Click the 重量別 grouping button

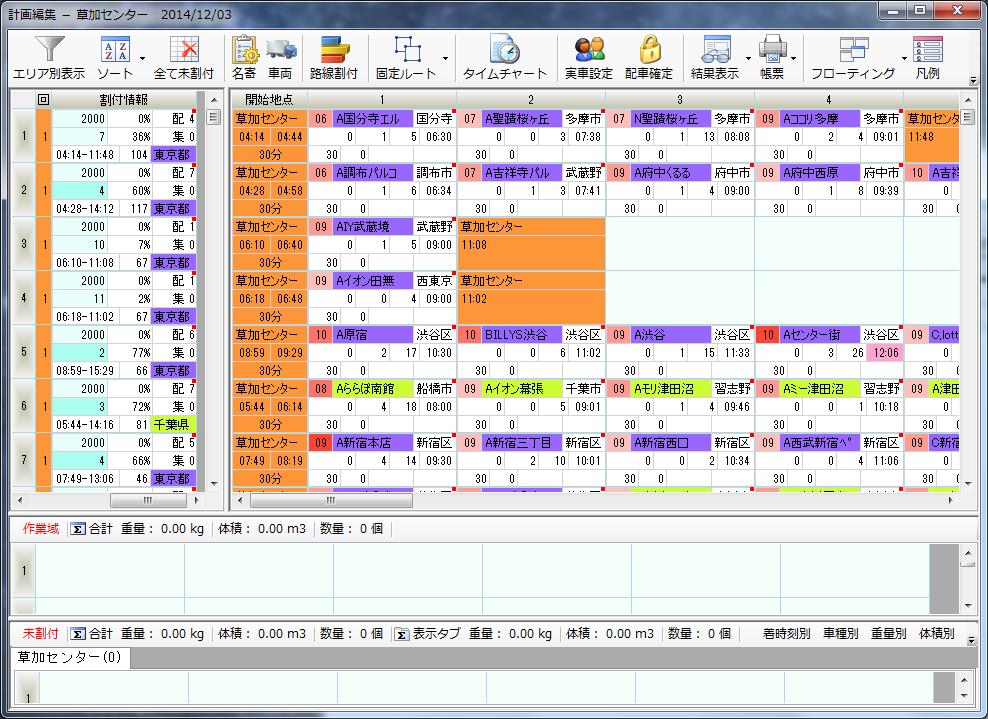click(888, 633)
